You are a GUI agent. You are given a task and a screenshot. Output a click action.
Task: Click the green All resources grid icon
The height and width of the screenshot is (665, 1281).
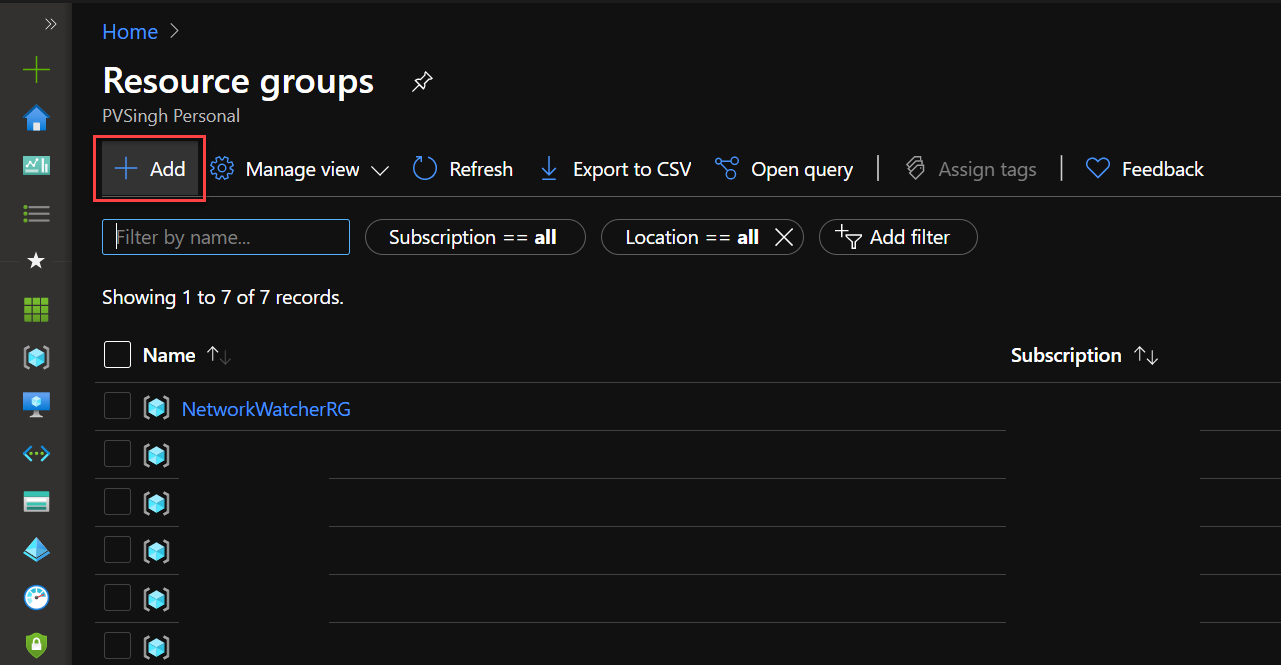[36, 310]
